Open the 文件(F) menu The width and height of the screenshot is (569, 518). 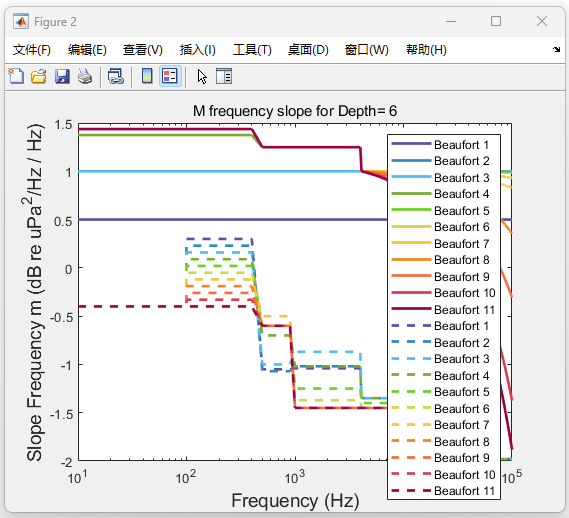point(32,50)
